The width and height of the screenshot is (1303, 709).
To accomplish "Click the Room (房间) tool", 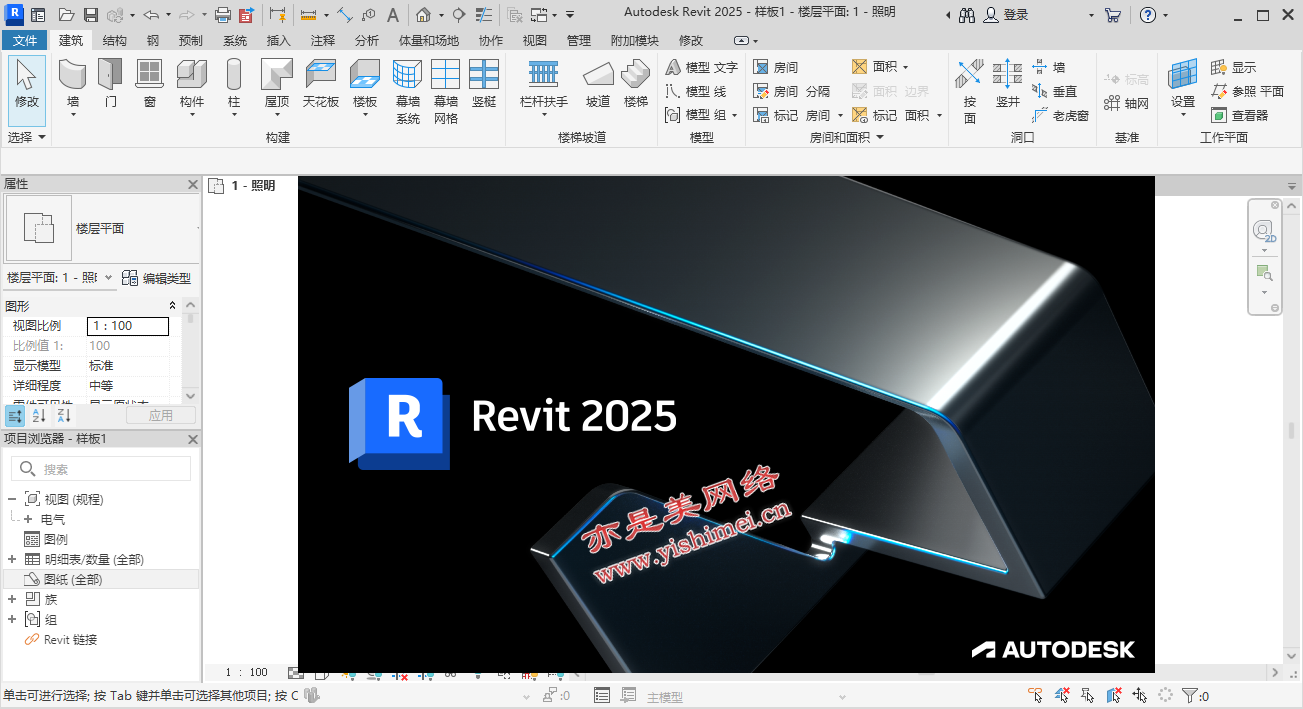I will click(x=776, y=67).
